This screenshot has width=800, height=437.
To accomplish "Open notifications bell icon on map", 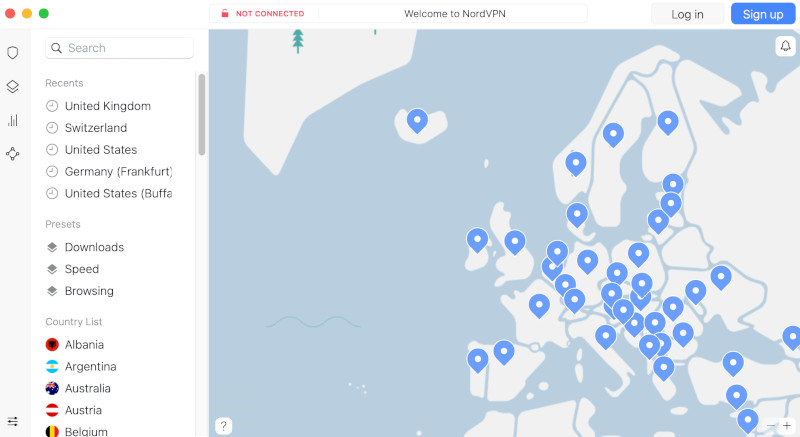I will (x=786, y=46).
